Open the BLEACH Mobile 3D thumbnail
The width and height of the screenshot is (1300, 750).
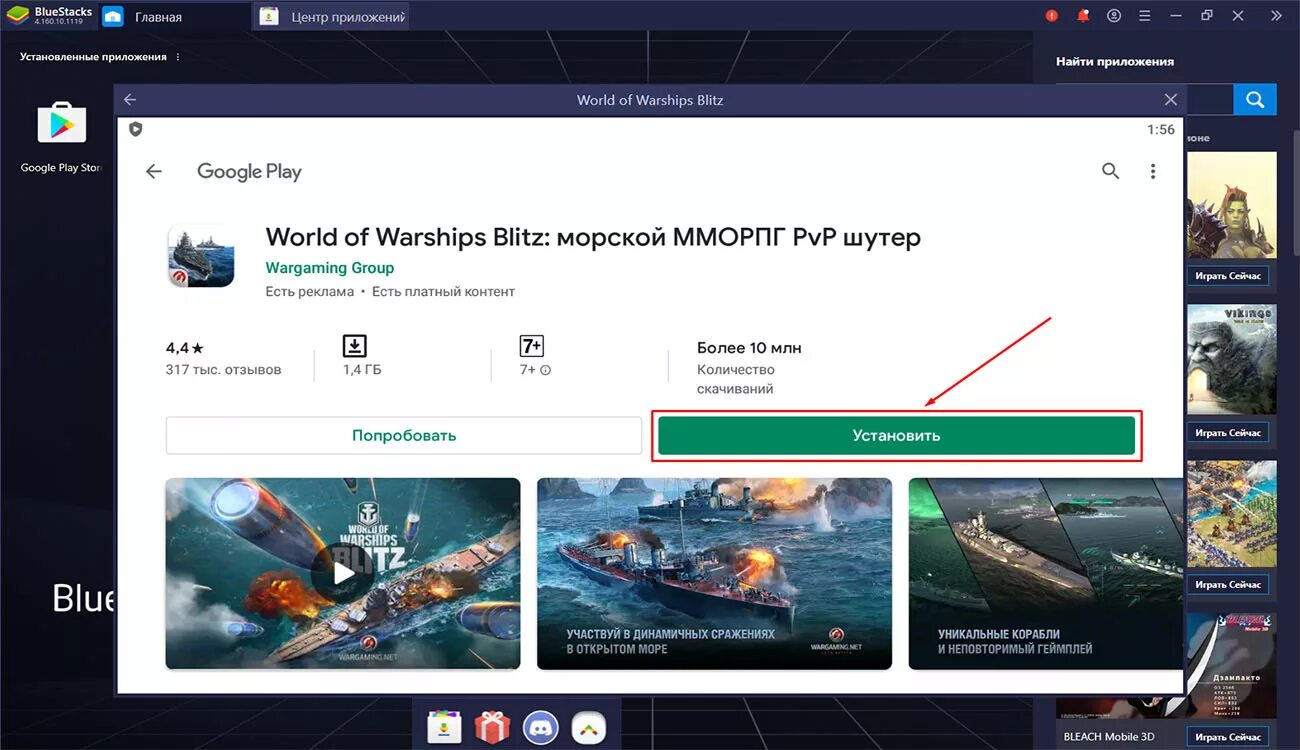1231,667
